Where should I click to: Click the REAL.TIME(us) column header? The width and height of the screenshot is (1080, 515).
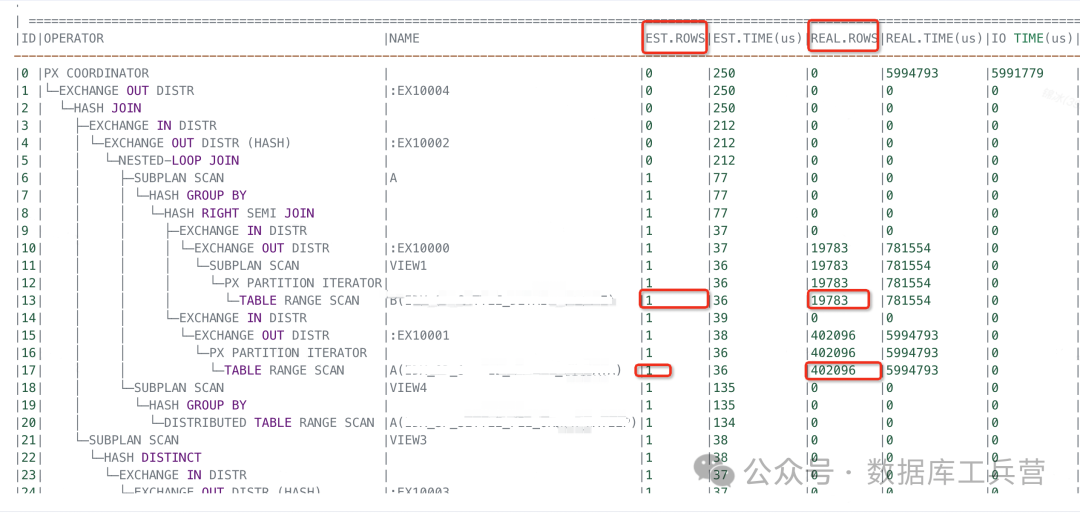click(x=934, y=39)
